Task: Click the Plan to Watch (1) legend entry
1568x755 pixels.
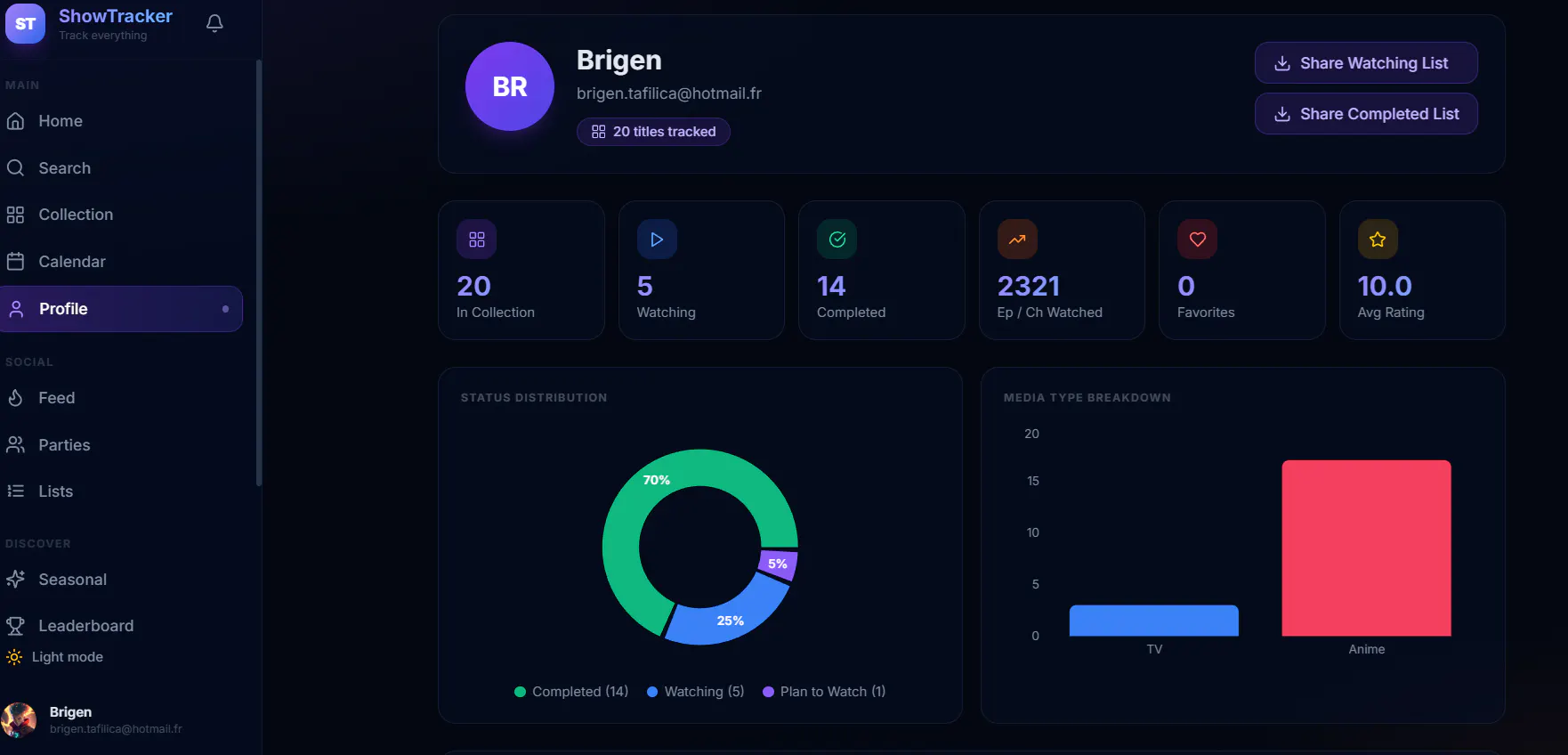Action: tap(824, 692)
